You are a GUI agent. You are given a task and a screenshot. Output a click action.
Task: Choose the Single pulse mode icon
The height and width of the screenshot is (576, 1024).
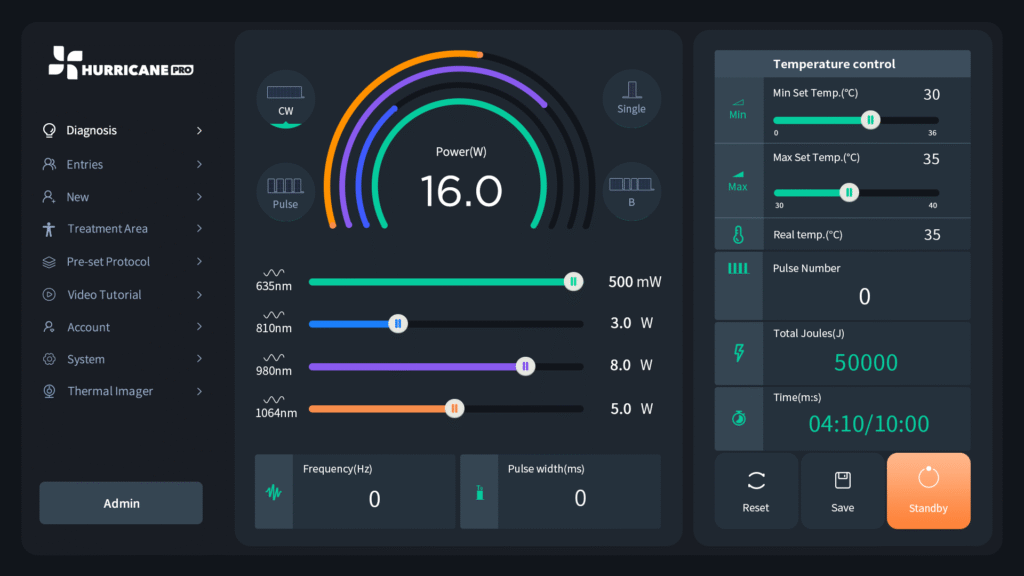click(631, 98)
